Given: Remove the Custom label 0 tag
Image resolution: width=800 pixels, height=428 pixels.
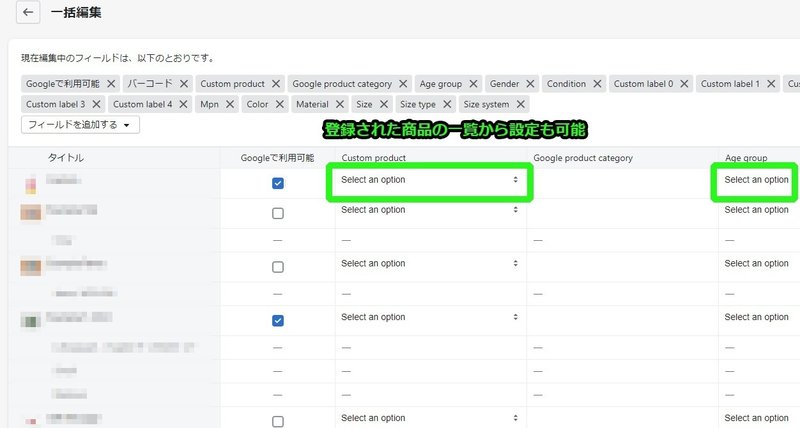Looking at the screenshot, I should tap(684, 84).
